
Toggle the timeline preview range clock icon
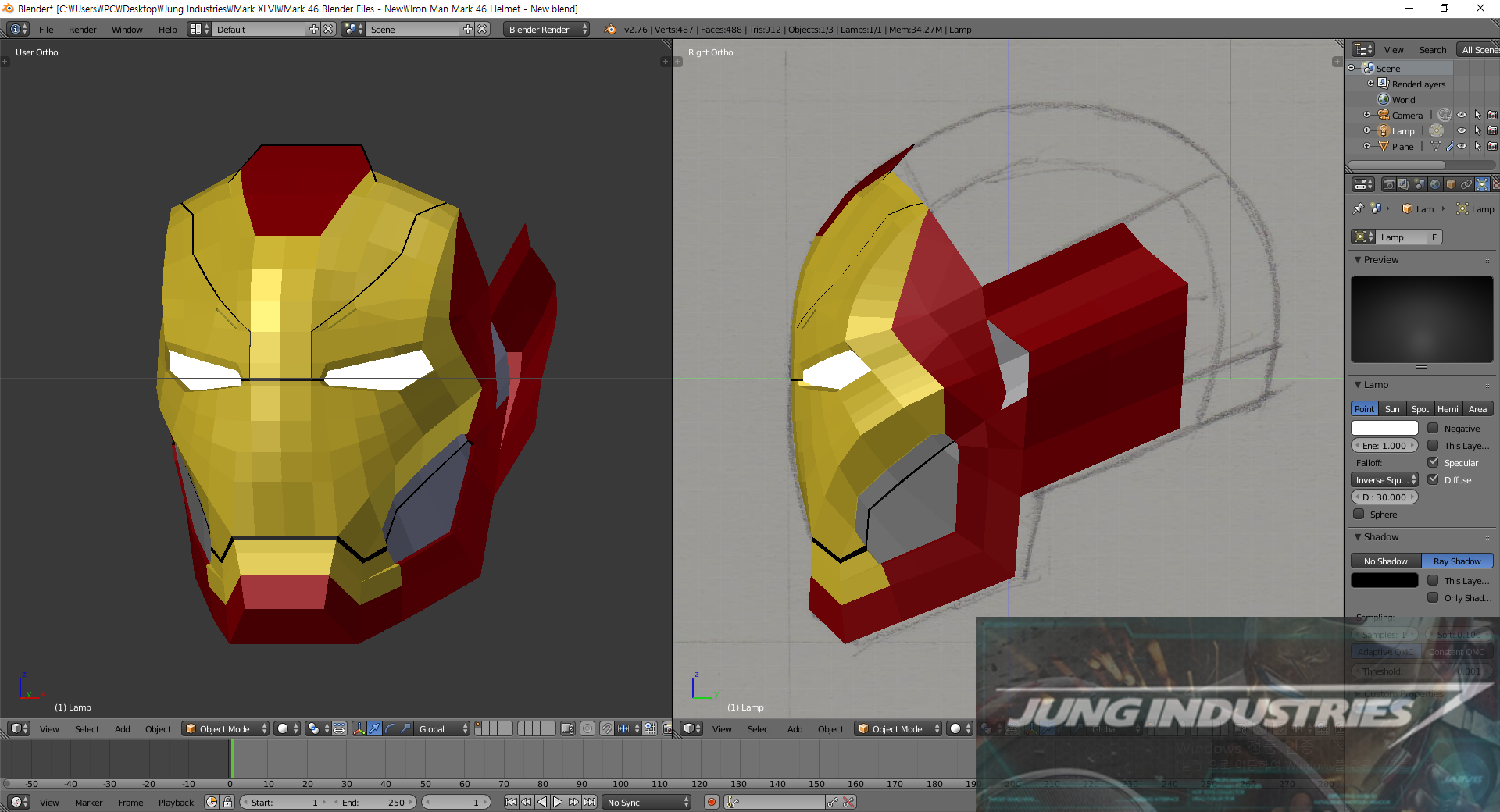(211, 802)
